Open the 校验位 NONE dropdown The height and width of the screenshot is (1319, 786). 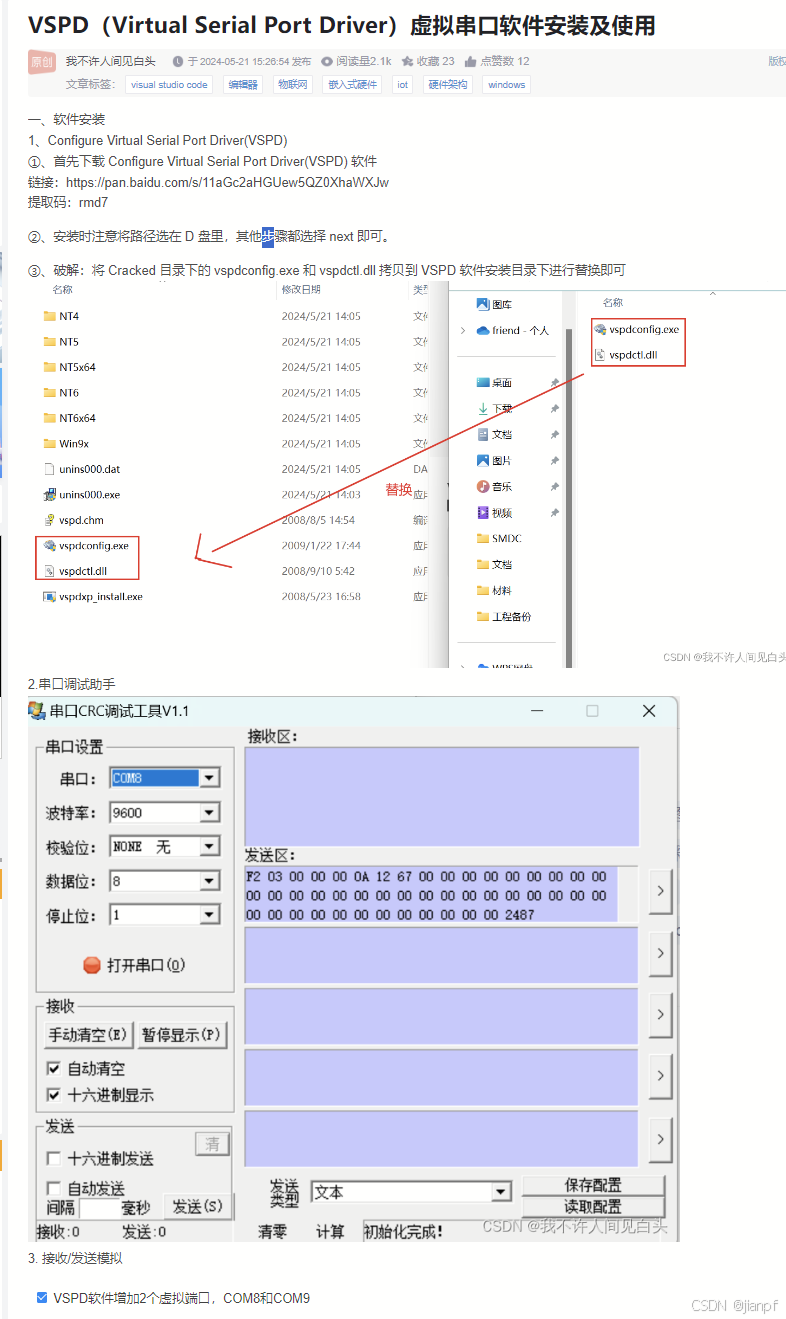[209, 846]
